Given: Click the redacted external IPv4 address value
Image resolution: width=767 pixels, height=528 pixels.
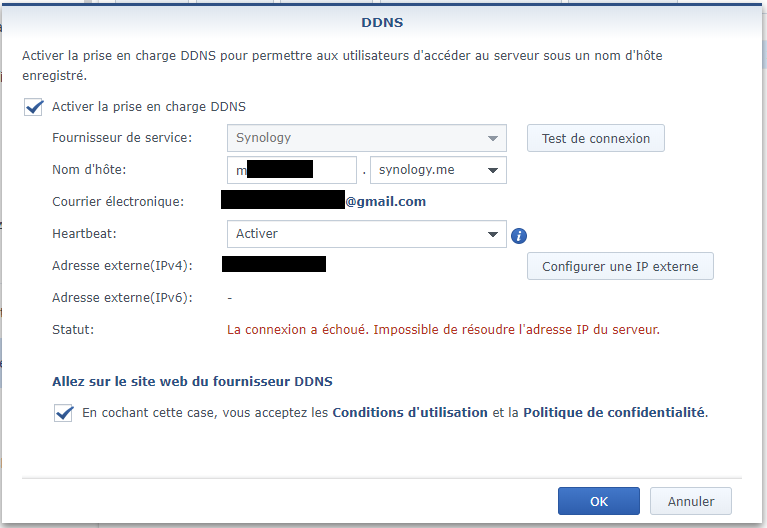Looking at the screenshot, I should click(274, 265).
